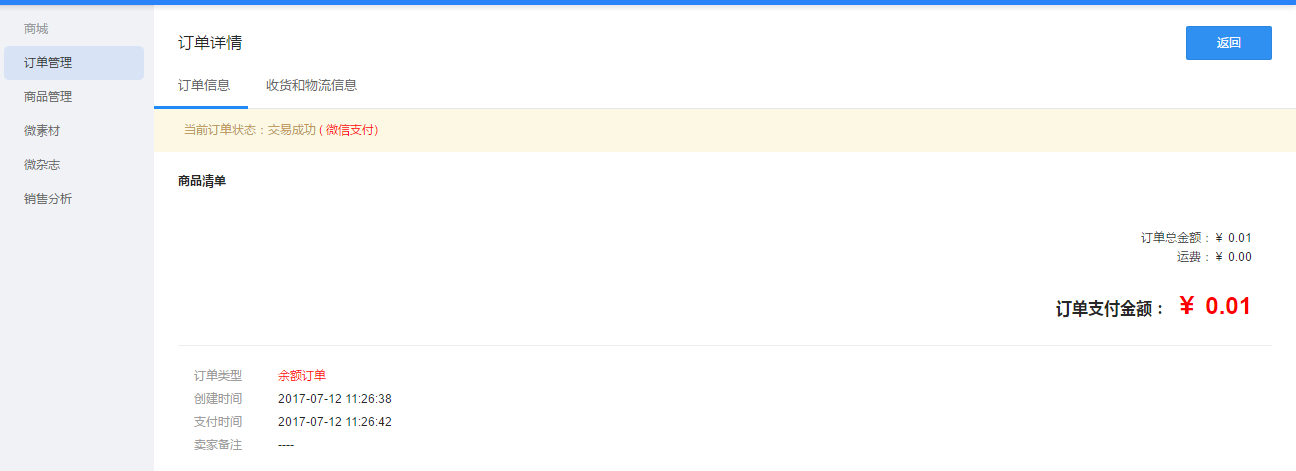Select 微素材 sidebar item

(x=42, y=131)
